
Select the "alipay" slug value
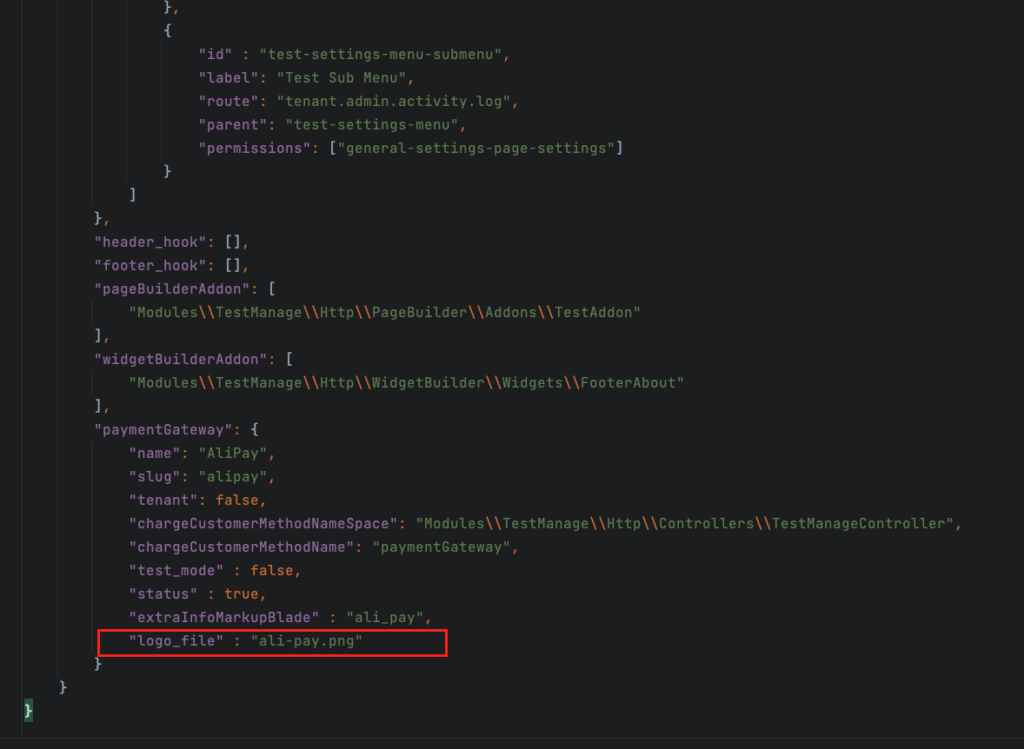[233, 477]
